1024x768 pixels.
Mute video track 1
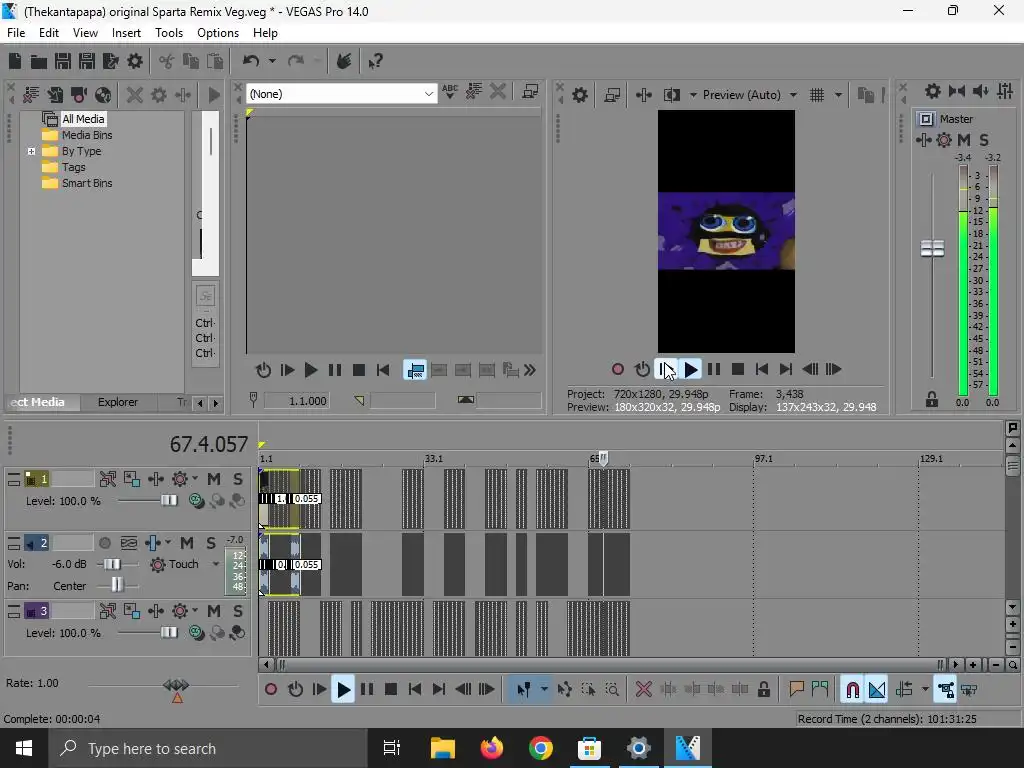click(214, 479)
